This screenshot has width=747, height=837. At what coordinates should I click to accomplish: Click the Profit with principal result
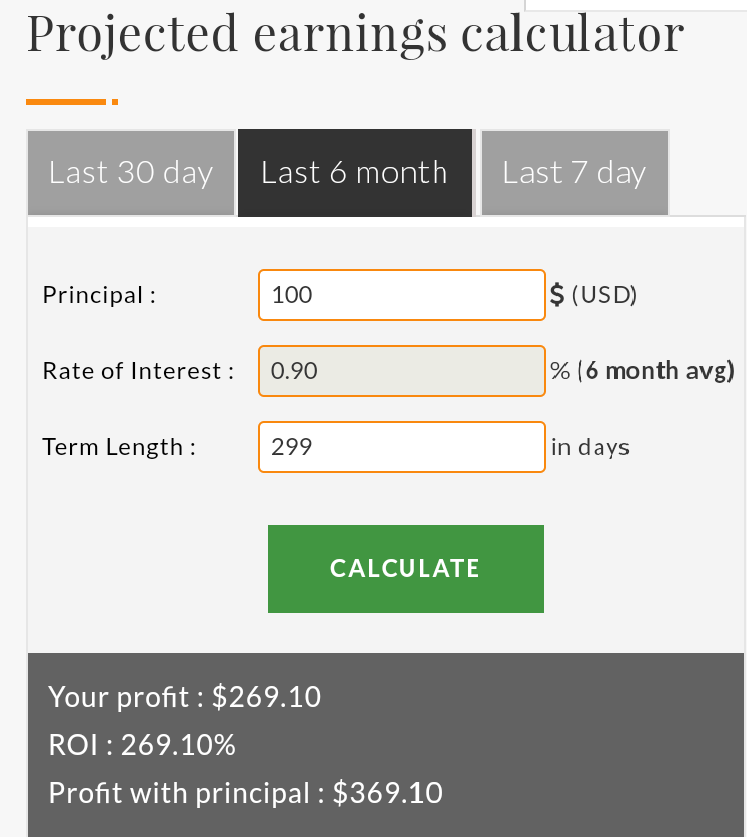click(245, 793)
